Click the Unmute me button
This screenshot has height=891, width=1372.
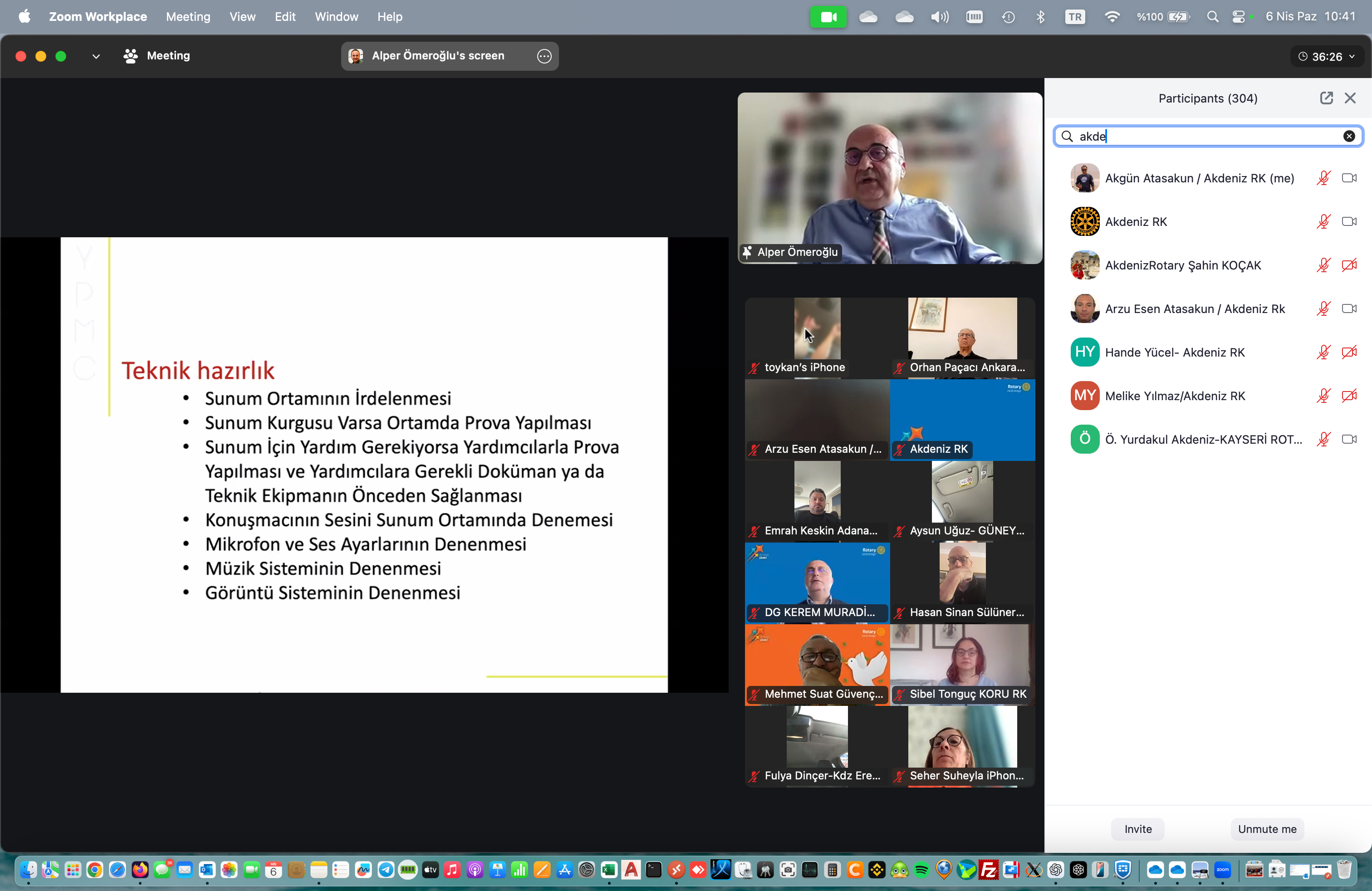[x=1266, y=829]
